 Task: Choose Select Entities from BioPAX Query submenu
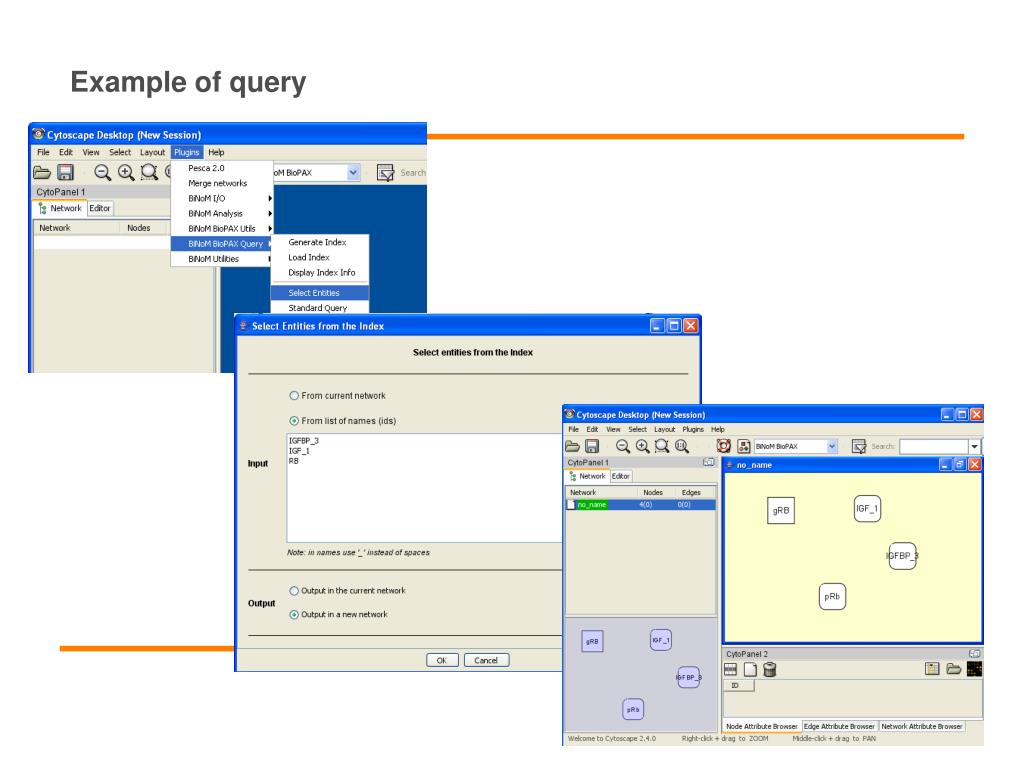320,293
